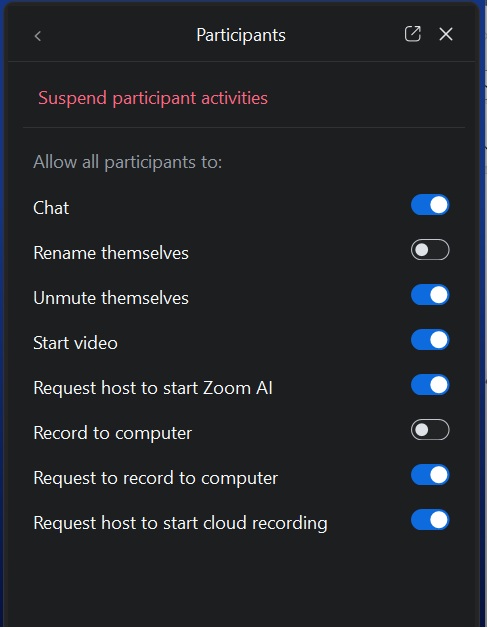
Task: Close the Participants panel with the X
Action: coord(446,34)
